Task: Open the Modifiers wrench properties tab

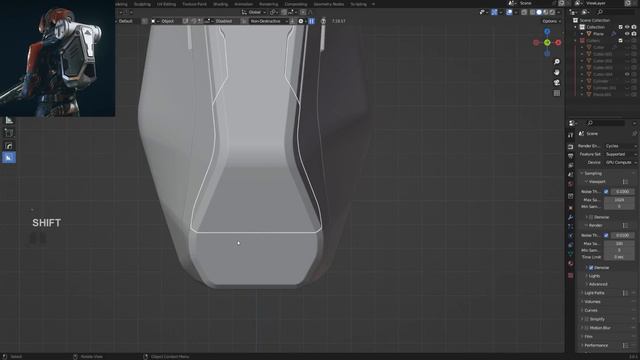Action: click(571, 218)
